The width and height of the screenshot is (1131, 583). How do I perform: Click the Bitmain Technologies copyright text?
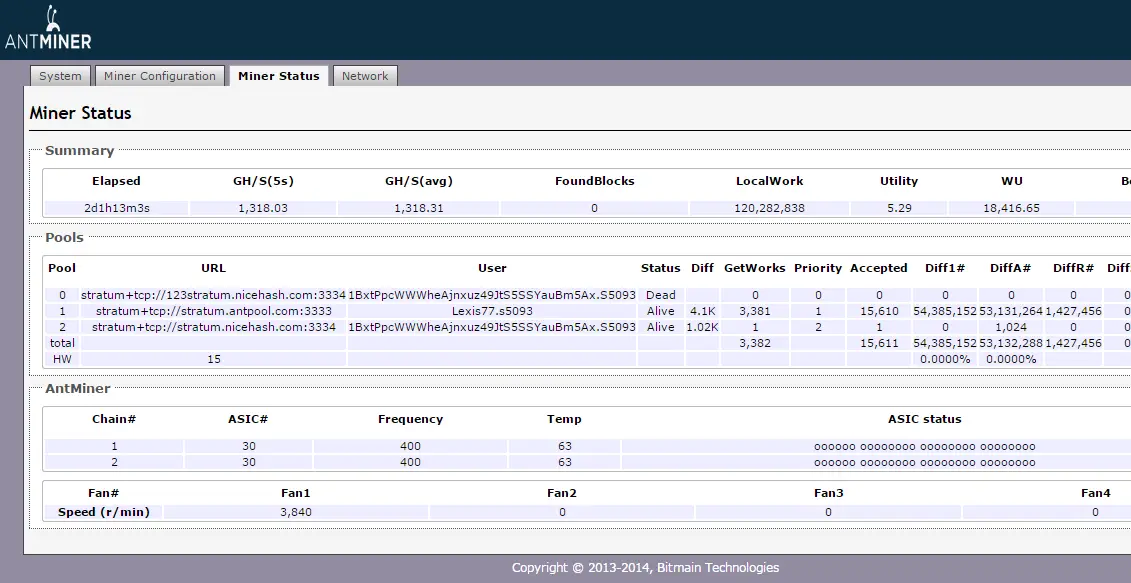(x=645, y=568)
